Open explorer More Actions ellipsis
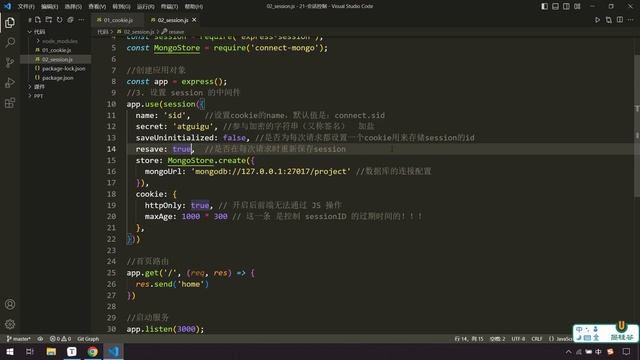The width and height of the screenshot is (640, 360). click(x=81, y=20)
